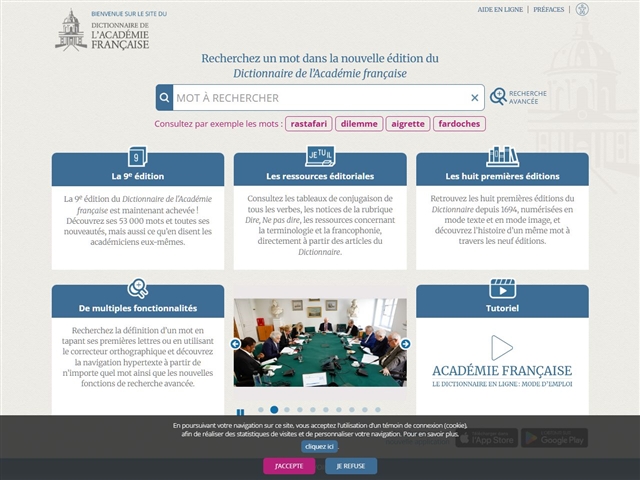Play the tutorial video with the play triangle
The image size is (640, 480).
coord(502,348)
